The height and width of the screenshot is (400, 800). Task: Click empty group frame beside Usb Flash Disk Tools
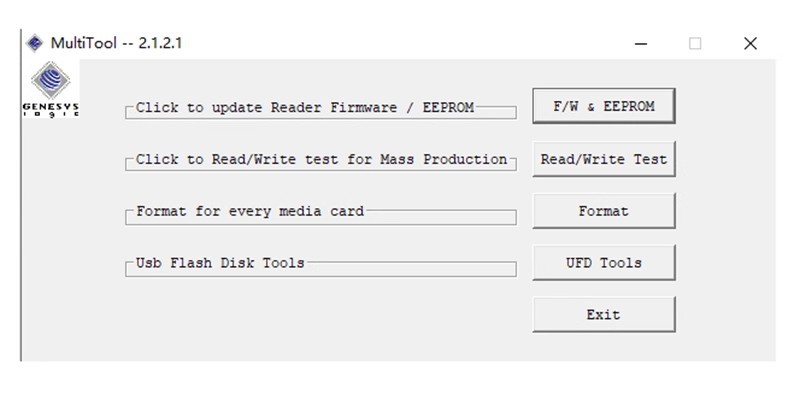[x=410, y=269]
